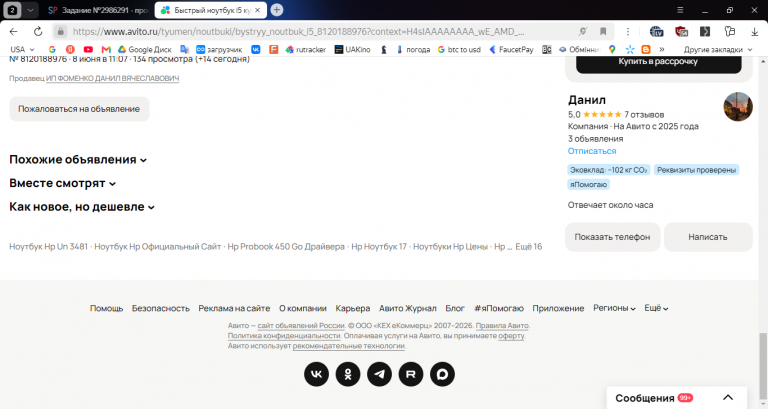This screenshot has width=768, height=409.
Task: Open Yandex bookmark icon
Action: (70, 49)
